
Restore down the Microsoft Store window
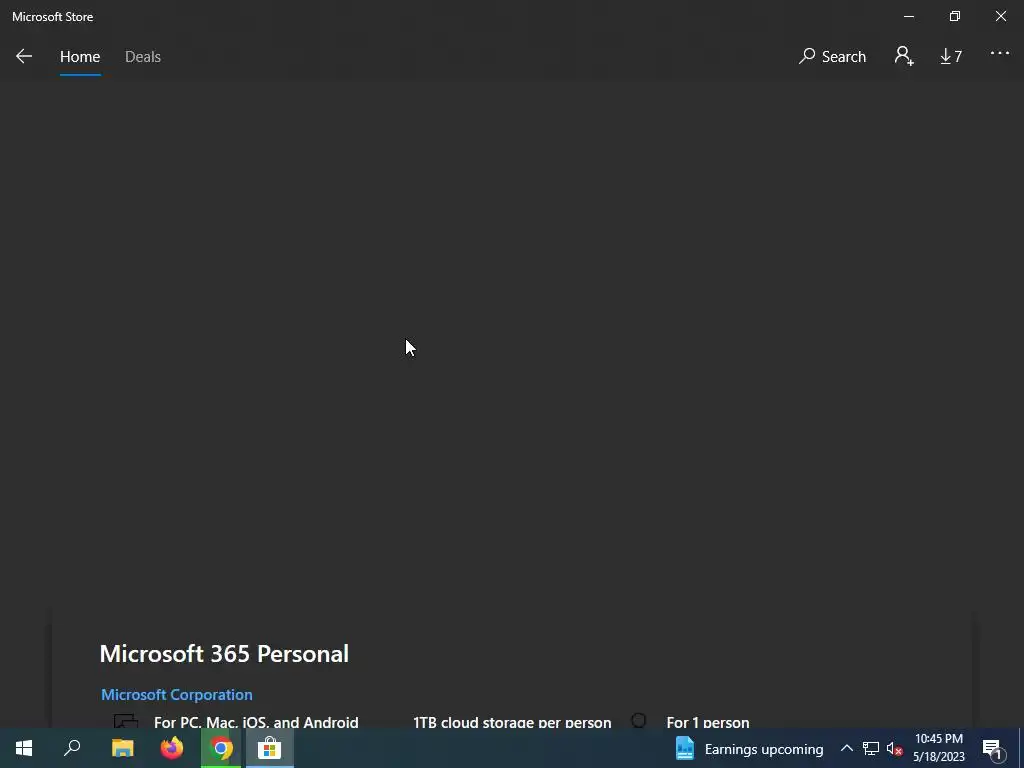click(x=955, y=16)
